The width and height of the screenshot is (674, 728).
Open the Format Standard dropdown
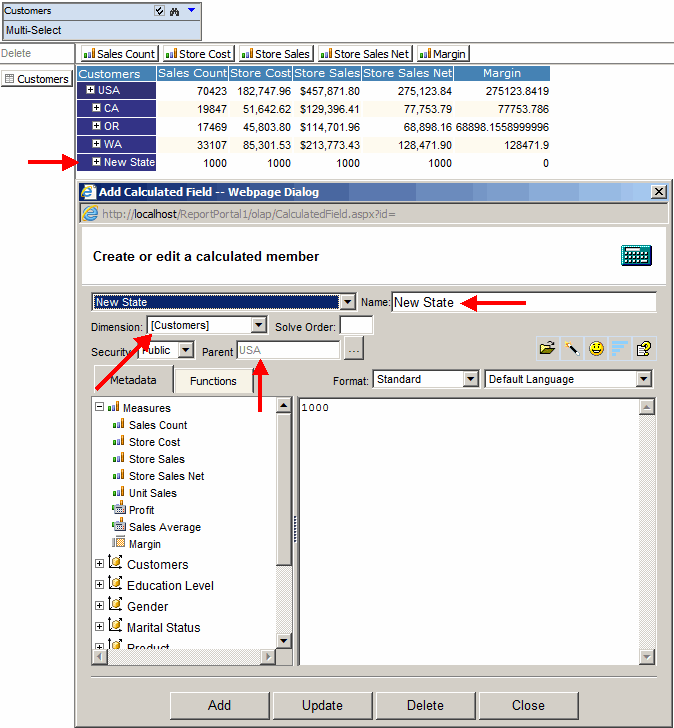coord(471,379)
